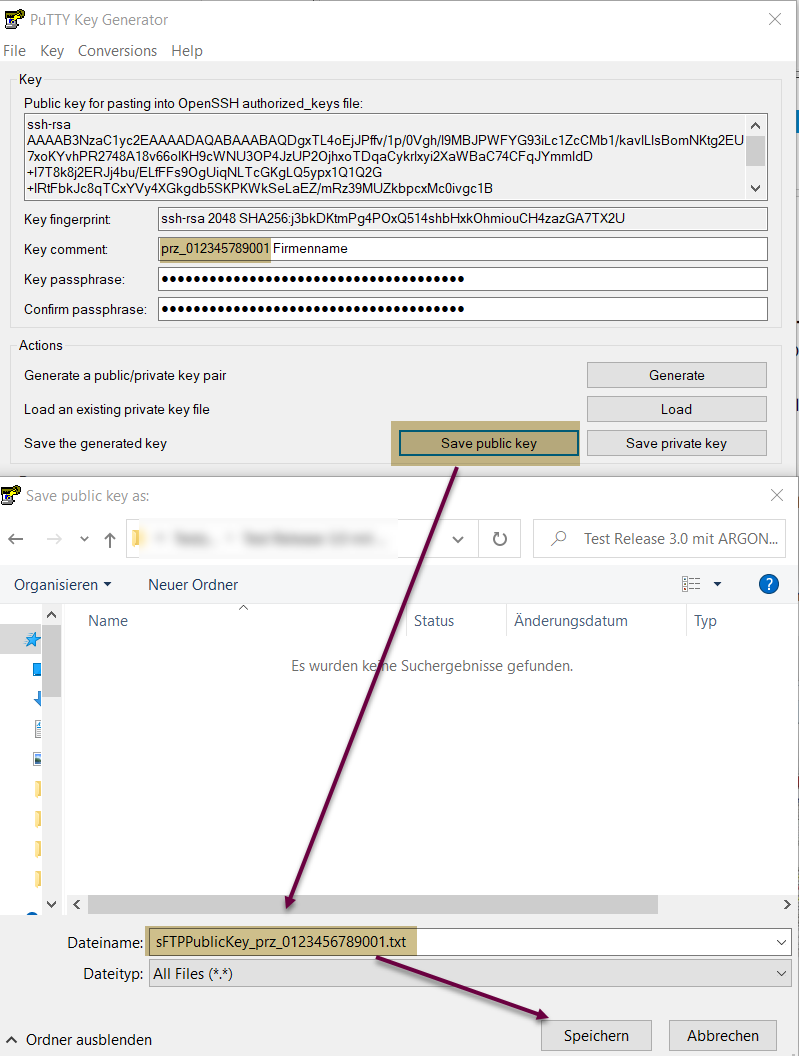
Task: Expand the address bar history dropdown
Action: (x=458, y=539)
